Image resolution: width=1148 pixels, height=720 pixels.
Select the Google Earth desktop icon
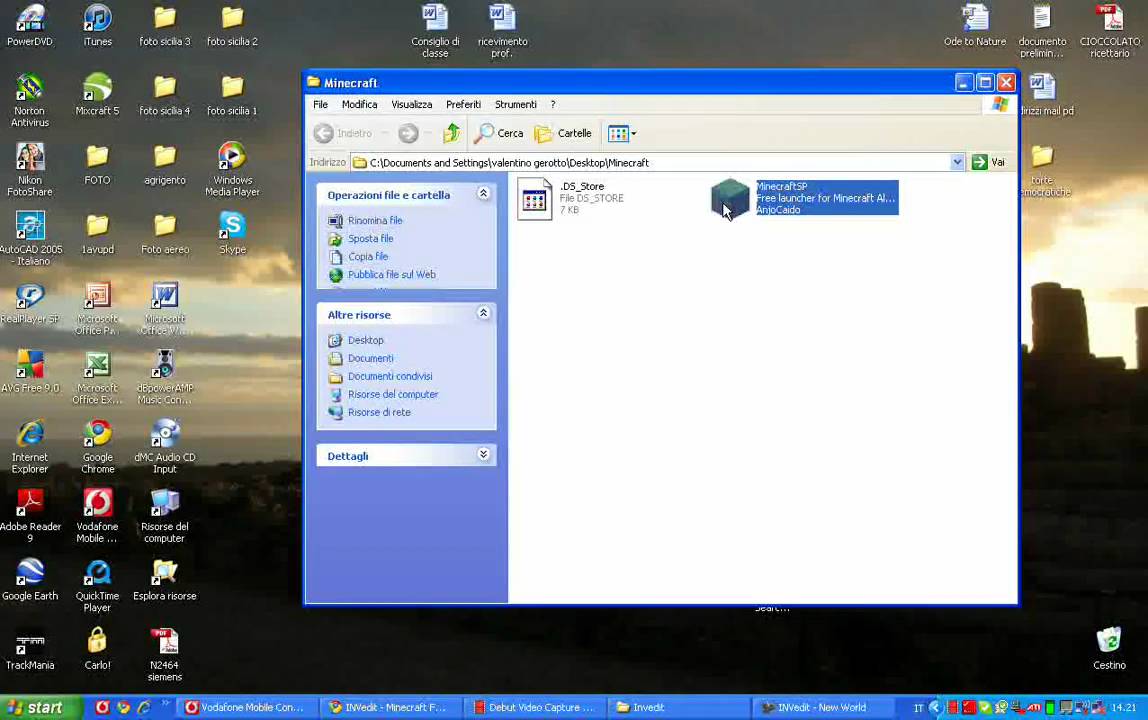point(30,579)
